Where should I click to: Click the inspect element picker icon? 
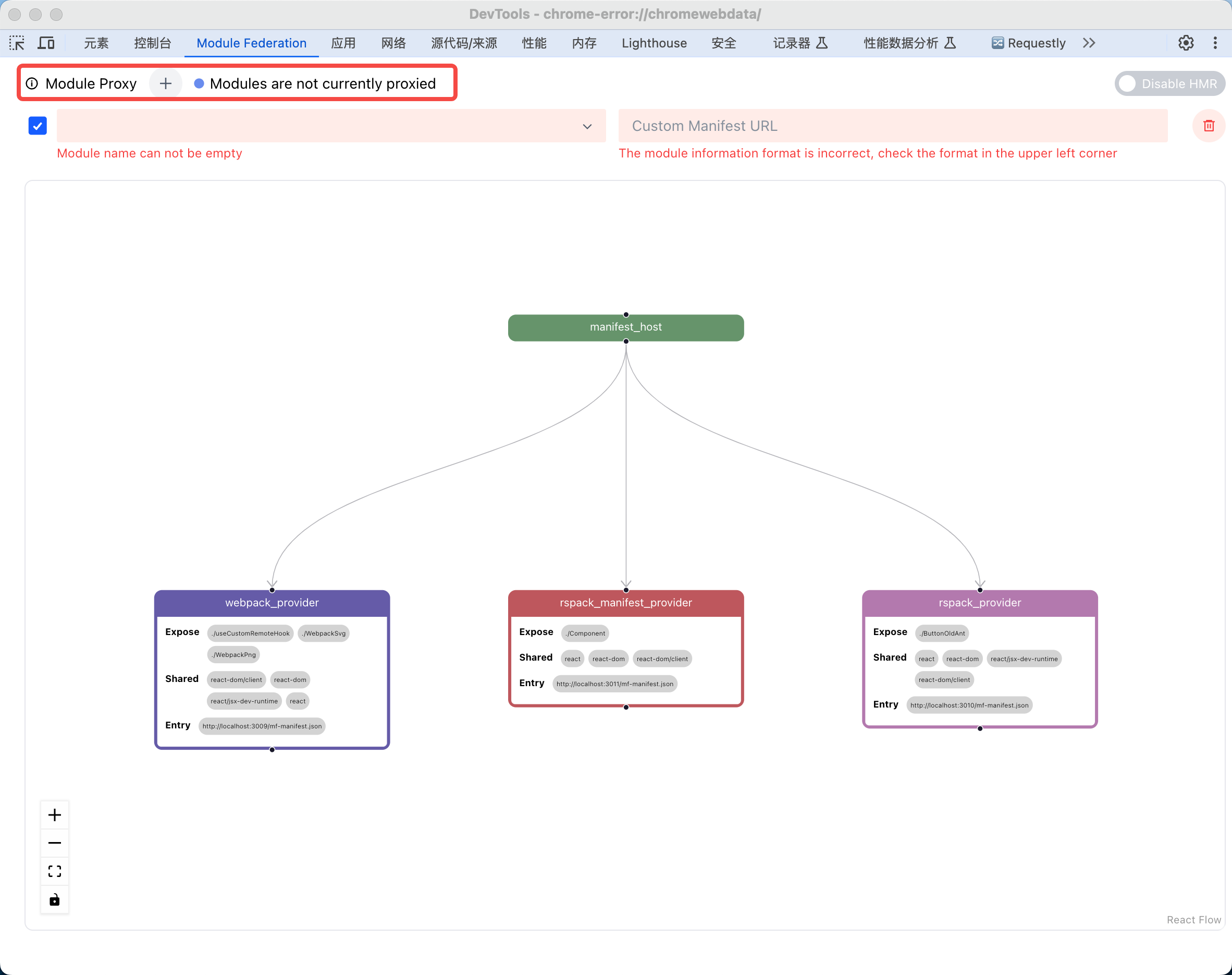(17, 43)
